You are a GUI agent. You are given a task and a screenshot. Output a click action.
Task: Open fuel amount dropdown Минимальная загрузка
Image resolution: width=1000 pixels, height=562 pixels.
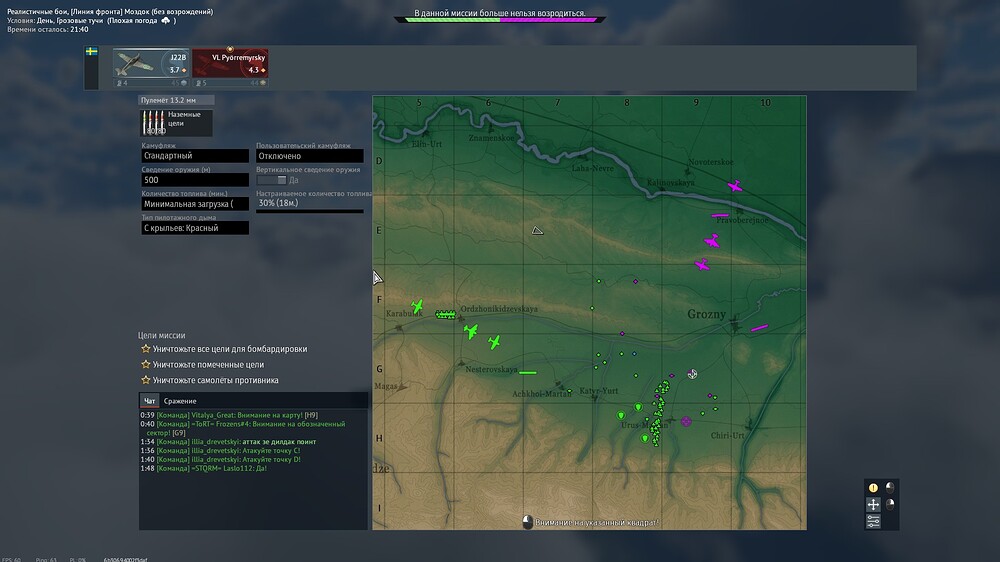pos(195,204)
